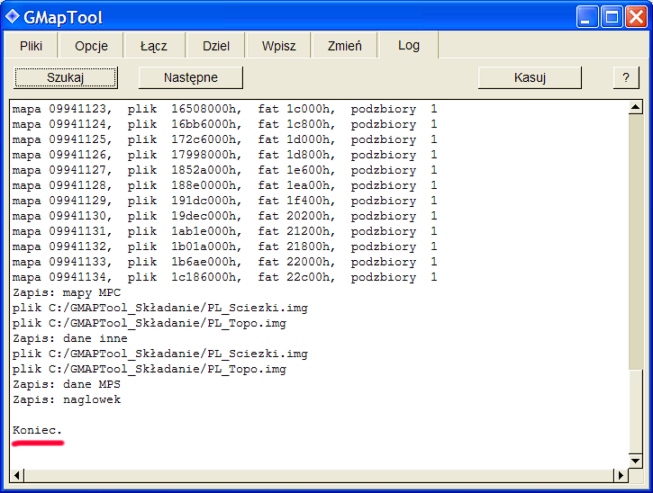Viewport: 653px width, 493px height.
Task: Click the GMapTool title bar app icon
Action: coord(14,17)
